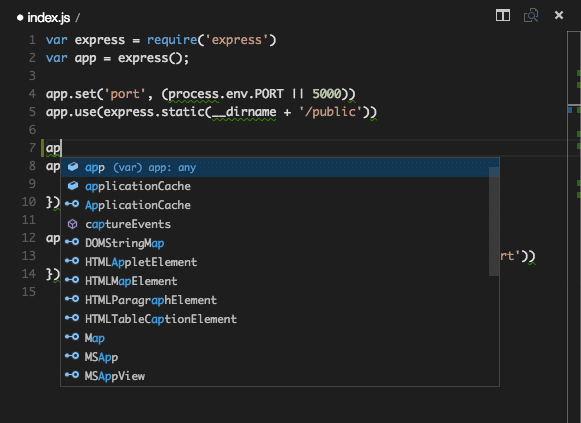
Task: Pick 'HTMLMapElement' from autocomplete list
Action: tap(275, 281)
